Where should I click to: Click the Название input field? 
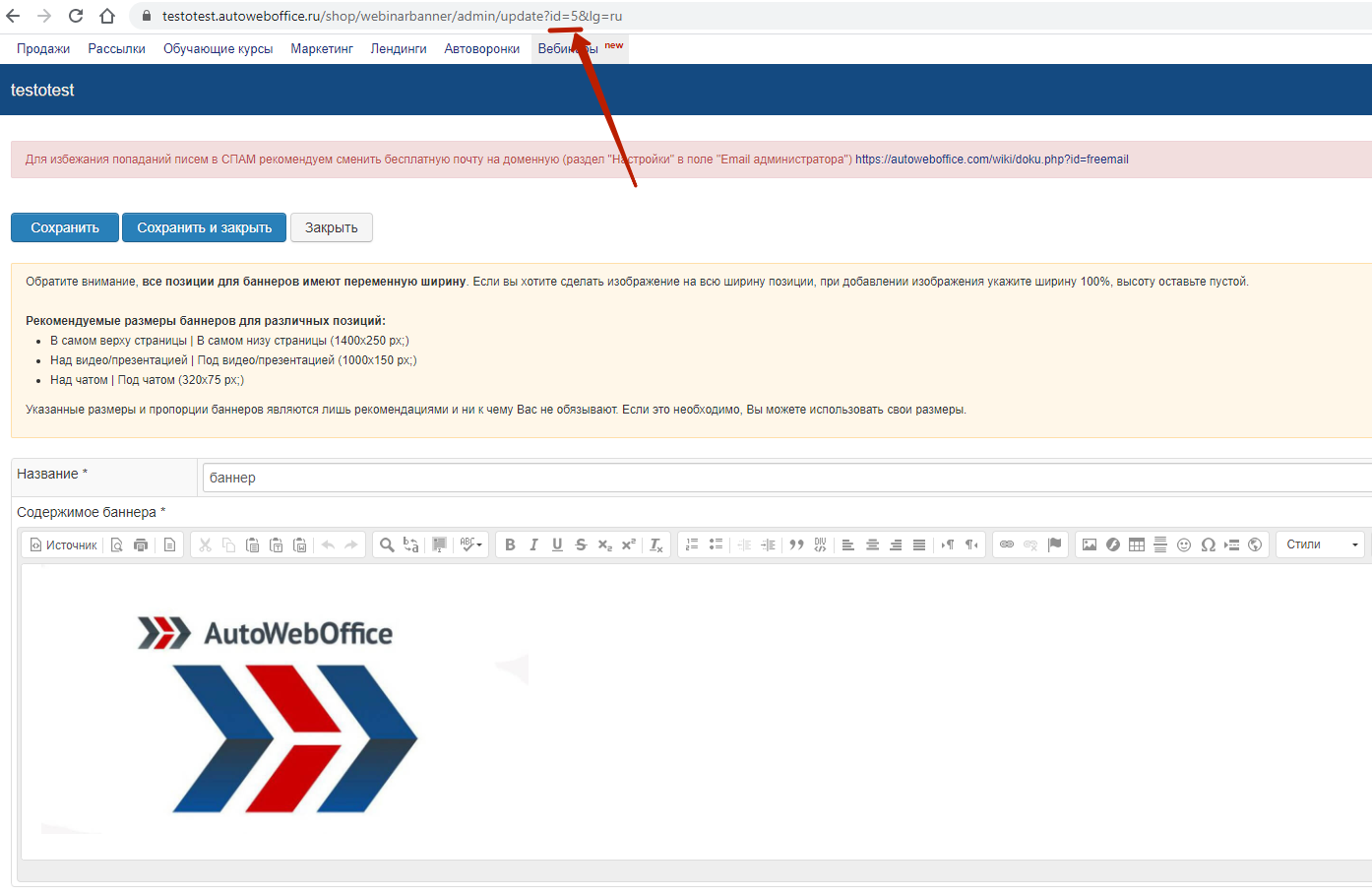point(787,478)
